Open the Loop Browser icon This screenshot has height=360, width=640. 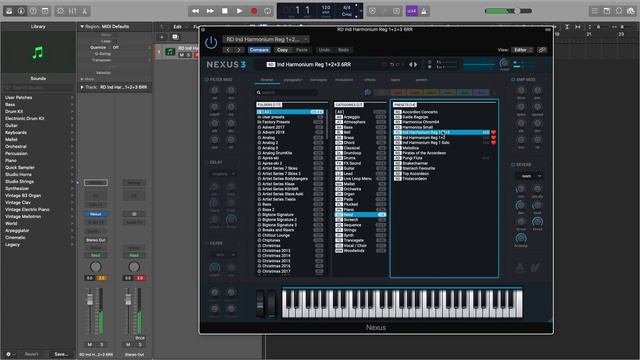pyautogui.click(x=619, y=11)
